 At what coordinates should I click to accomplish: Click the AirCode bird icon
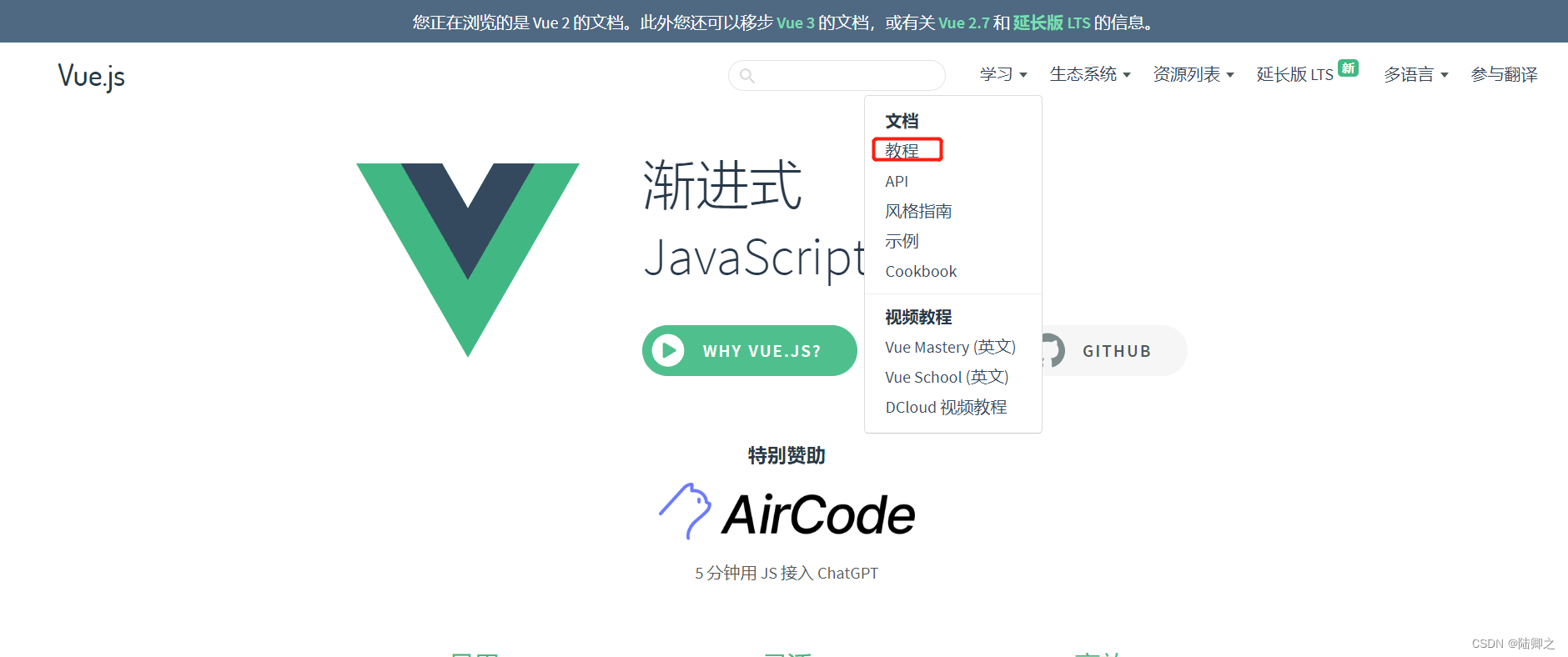tap(686, 511)
